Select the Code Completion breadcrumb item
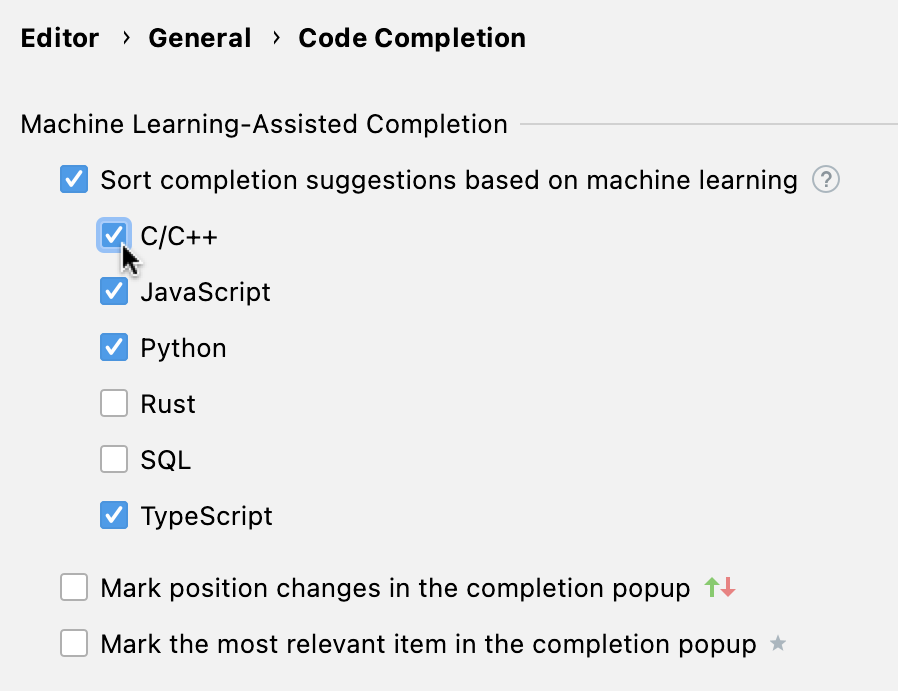This screenshot has width=898, height=691. (x=411, y=38)
